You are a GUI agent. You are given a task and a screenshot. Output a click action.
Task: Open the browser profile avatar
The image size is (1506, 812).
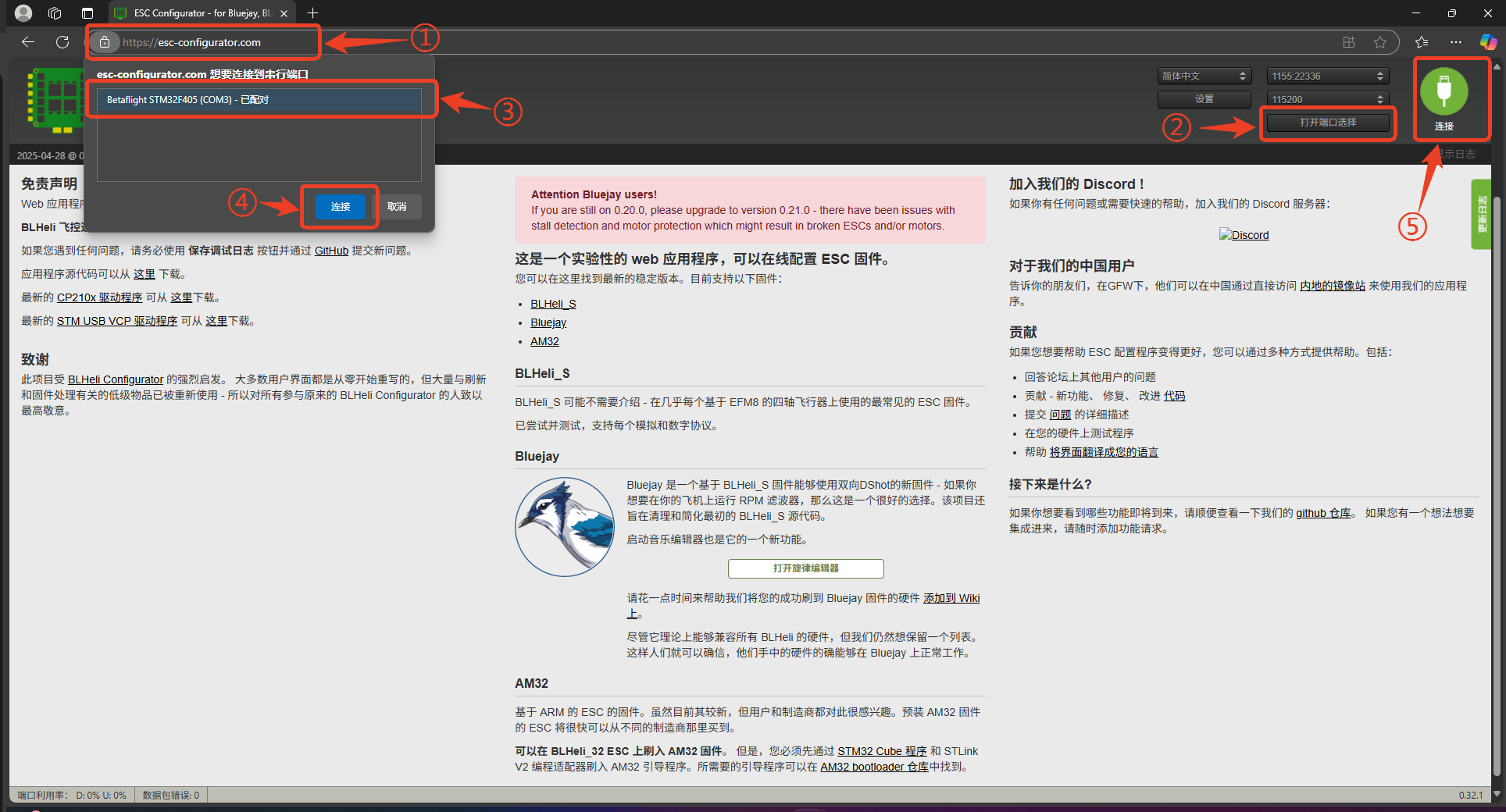point(23,13)
